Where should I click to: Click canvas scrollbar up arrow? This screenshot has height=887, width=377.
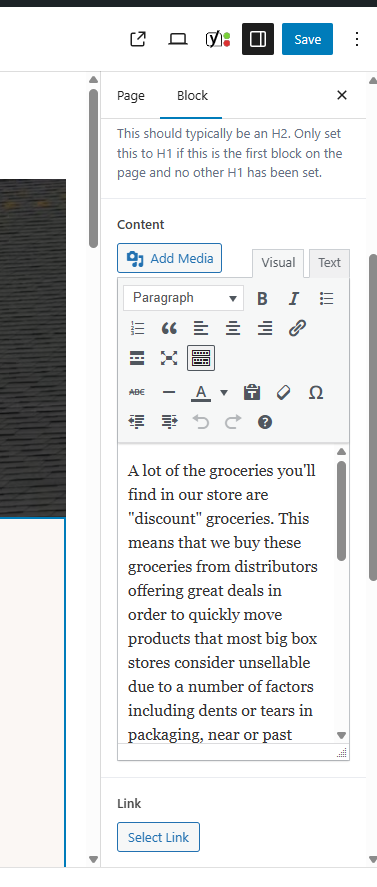click(94, 80)
